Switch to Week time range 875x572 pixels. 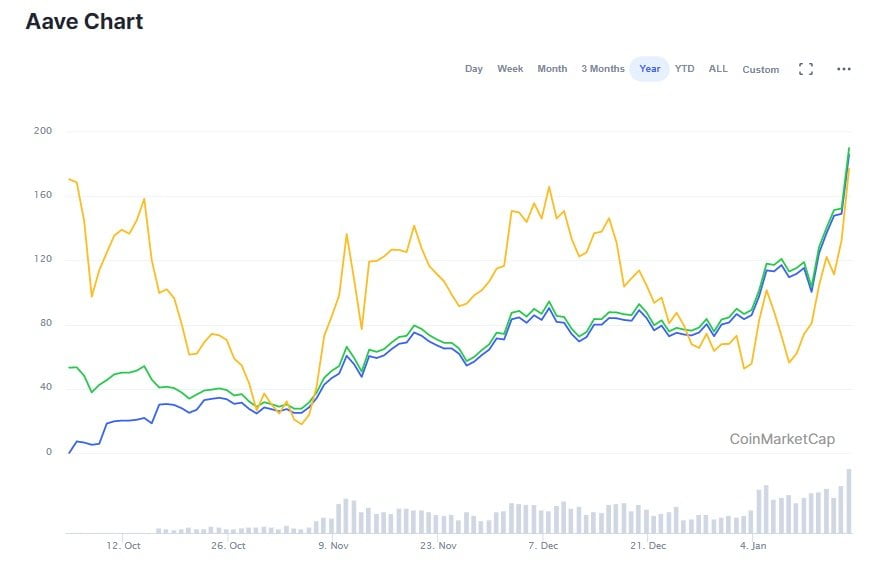tap(510, 69)
